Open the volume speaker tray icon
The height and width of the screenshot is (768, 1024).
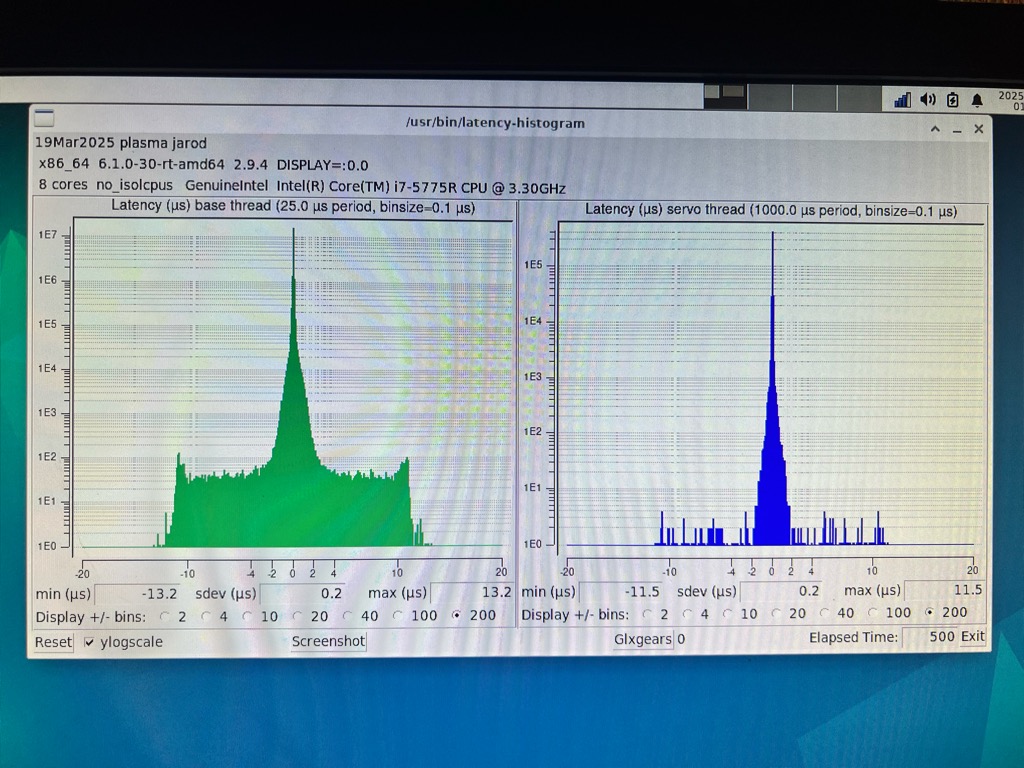(927, 99)
